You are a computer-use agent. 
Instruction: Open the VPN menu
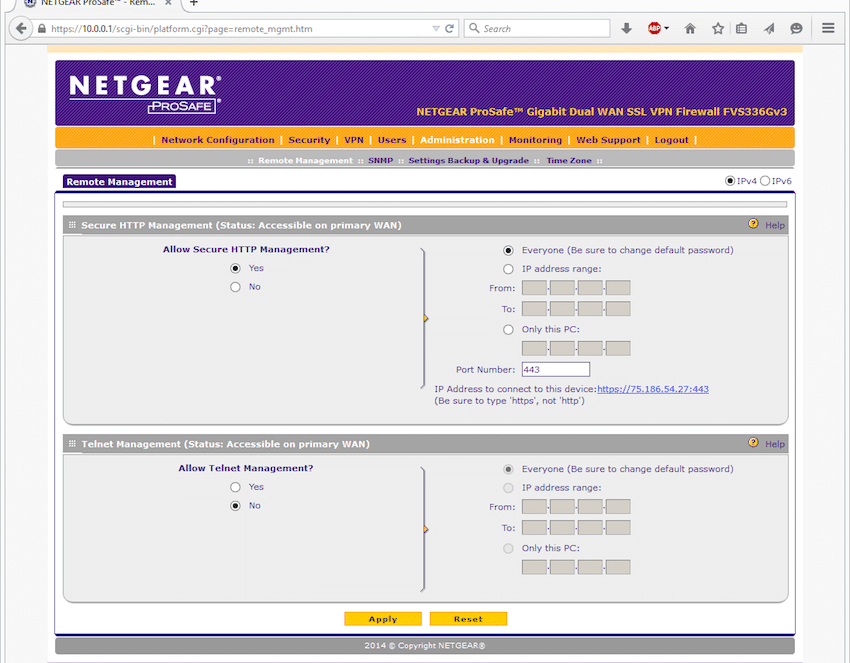[354, 140]
